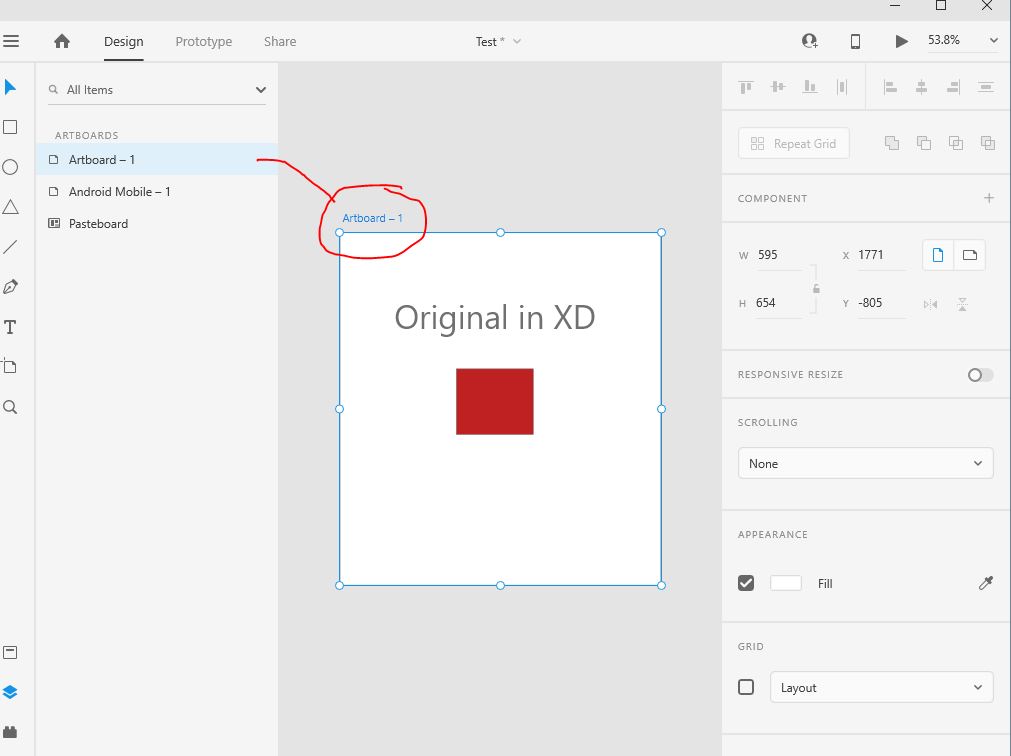Select Android Mobile – 1 in the artboards list
The height and width of the screenshot is (756, 1011).
(x=118, y=191)
